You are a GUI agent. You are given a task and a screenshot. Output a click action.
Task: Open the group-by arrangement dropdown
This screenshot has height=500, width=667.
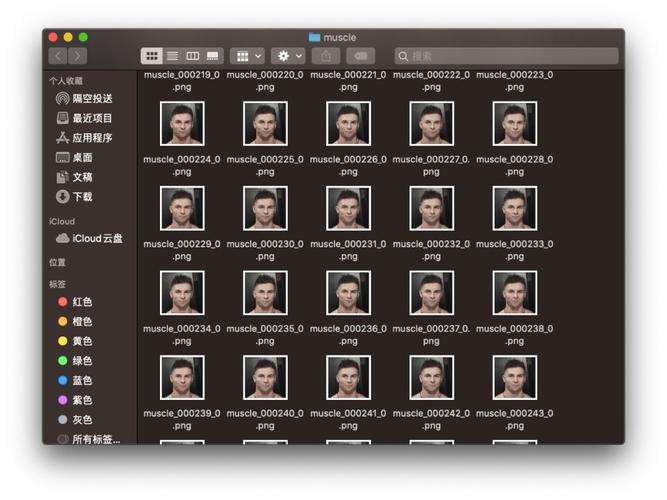point(248,56)
